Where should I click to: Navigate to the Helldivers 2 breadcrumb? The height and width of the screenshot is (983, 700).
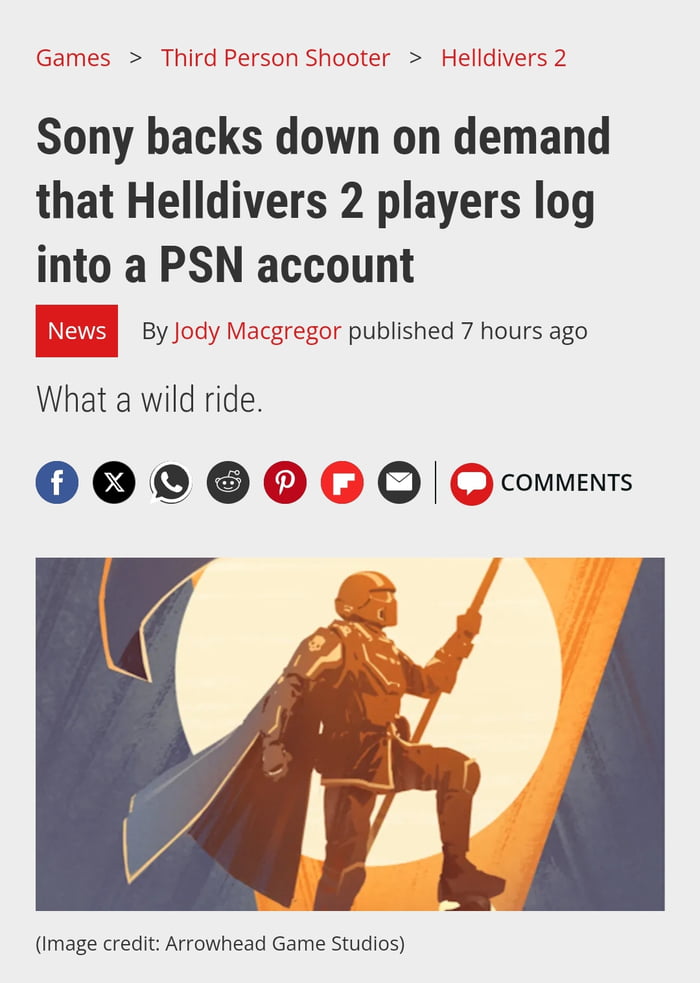(x=503, y=58)
